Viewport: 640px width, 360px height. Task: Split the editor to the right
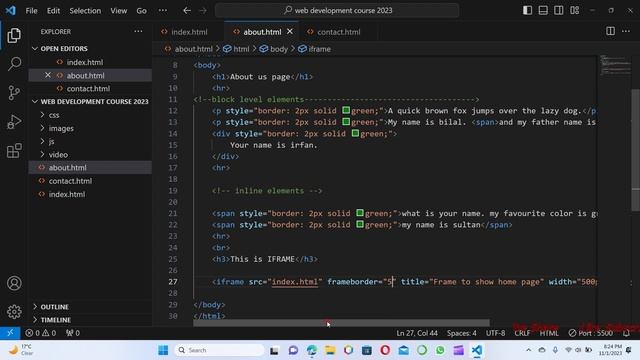coord(610,31)
